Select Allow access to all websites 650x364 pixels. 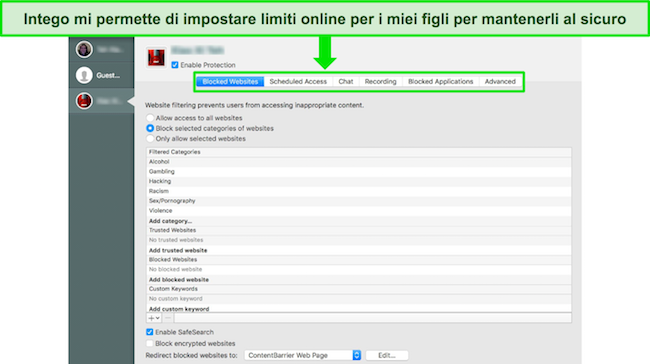tap(150, 118)
